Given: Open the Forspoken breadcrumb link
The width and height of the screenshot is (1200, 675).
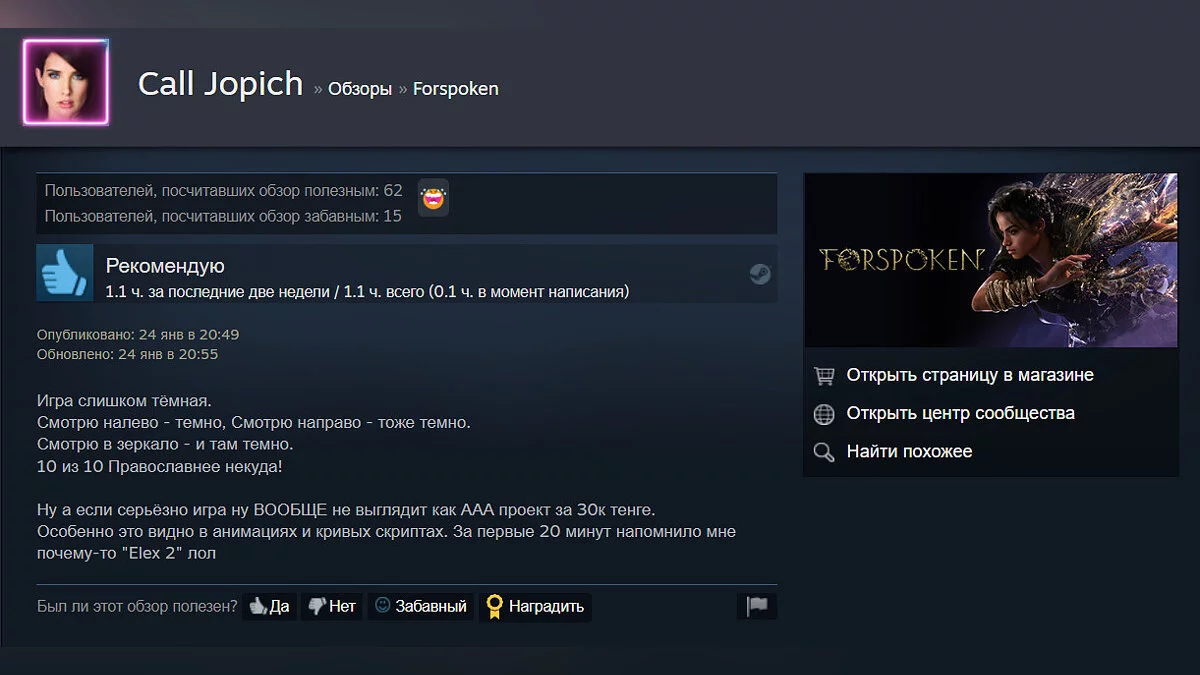Looking at the screenshot, I should [x=456, y=89].
